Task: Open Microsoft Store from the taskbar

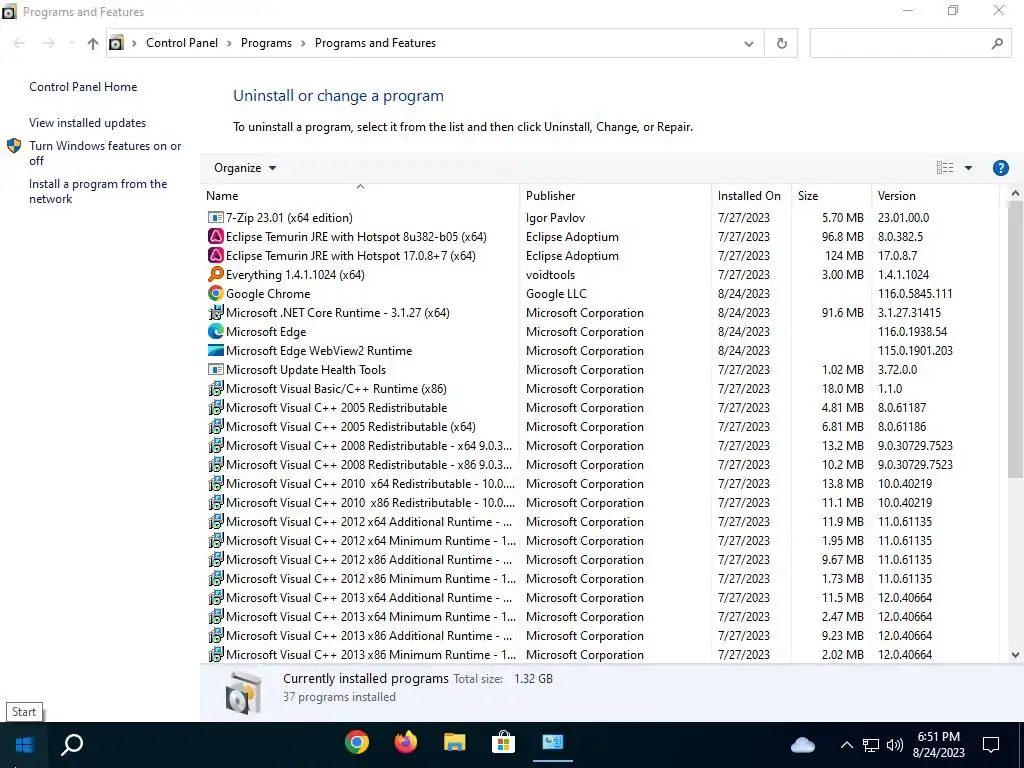Action: [504, 743]
